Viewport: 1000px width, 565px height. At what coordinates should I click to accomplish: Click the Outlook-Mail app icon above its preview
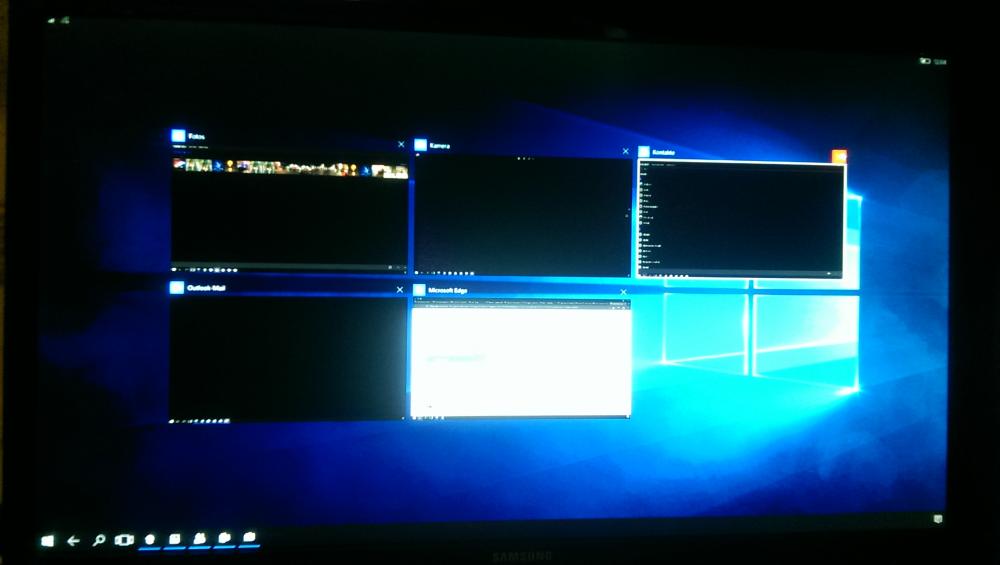click(177, 288)
